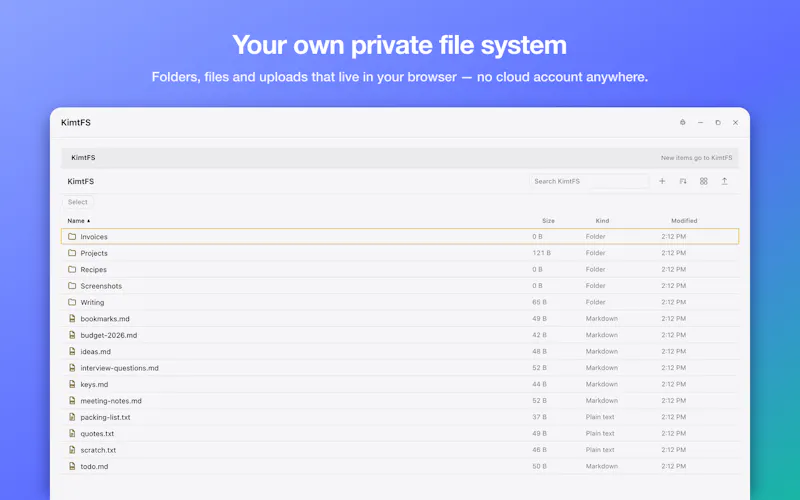Viewport: 800px width, 500px height.
Task: Select the interview-questions.md file name
Action: point(119,368)
